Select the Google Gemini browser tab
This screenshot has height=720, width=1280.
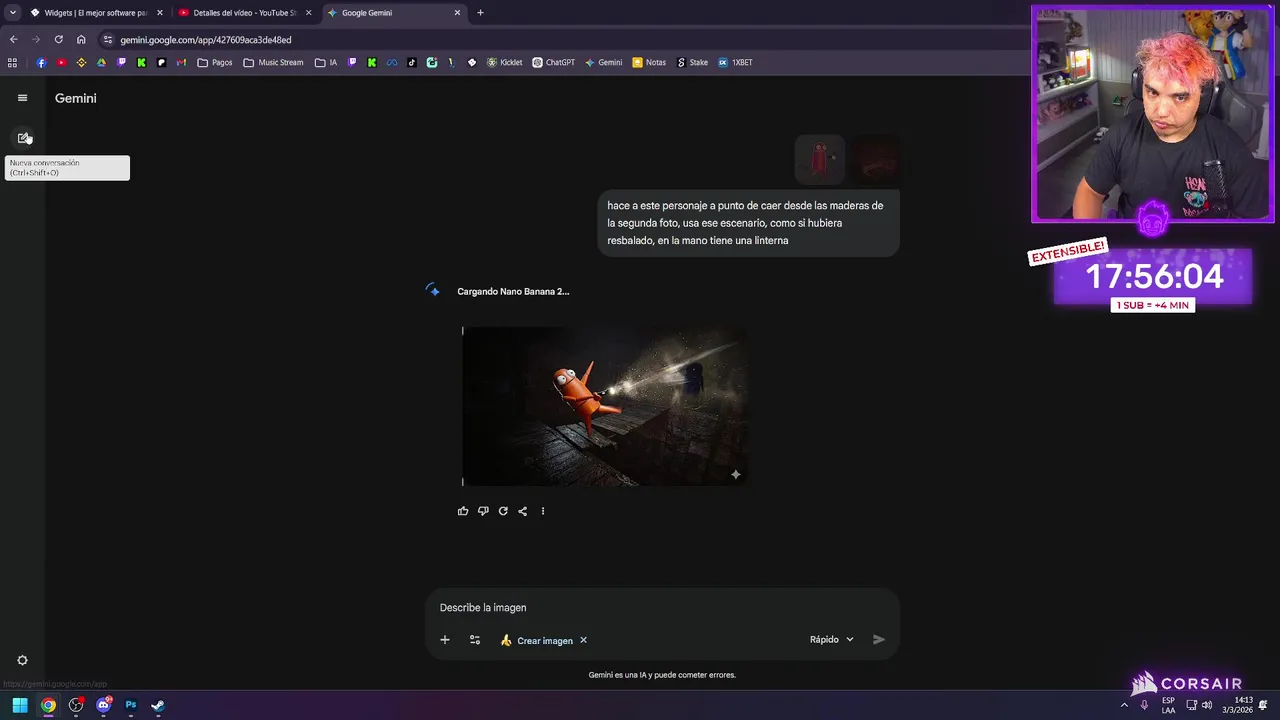click(393, 13)
